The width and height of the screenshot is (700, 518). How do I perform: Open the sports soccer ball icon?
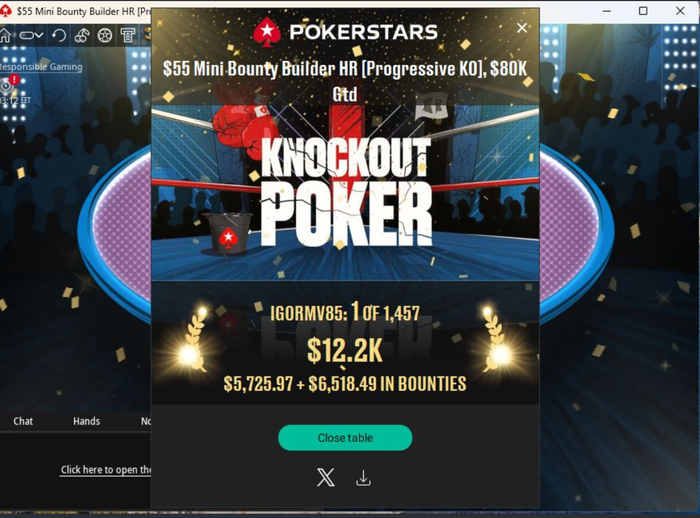[x=105, y=35]
